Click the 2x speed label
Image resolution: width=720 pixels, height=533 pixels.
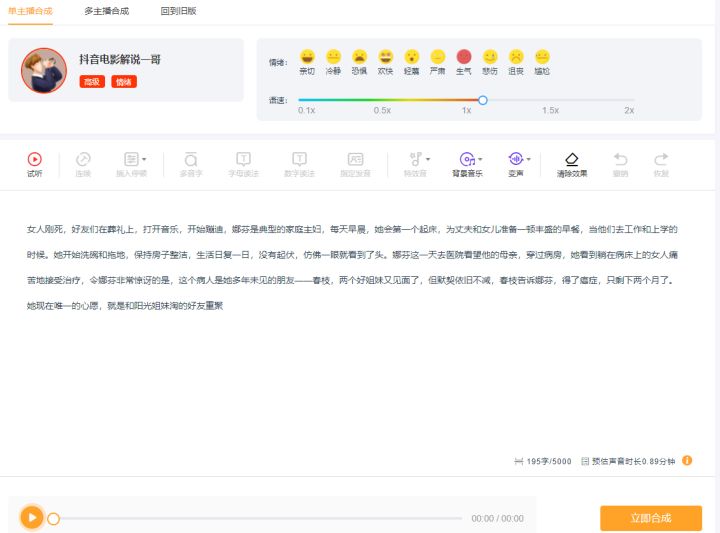[629, 111]
